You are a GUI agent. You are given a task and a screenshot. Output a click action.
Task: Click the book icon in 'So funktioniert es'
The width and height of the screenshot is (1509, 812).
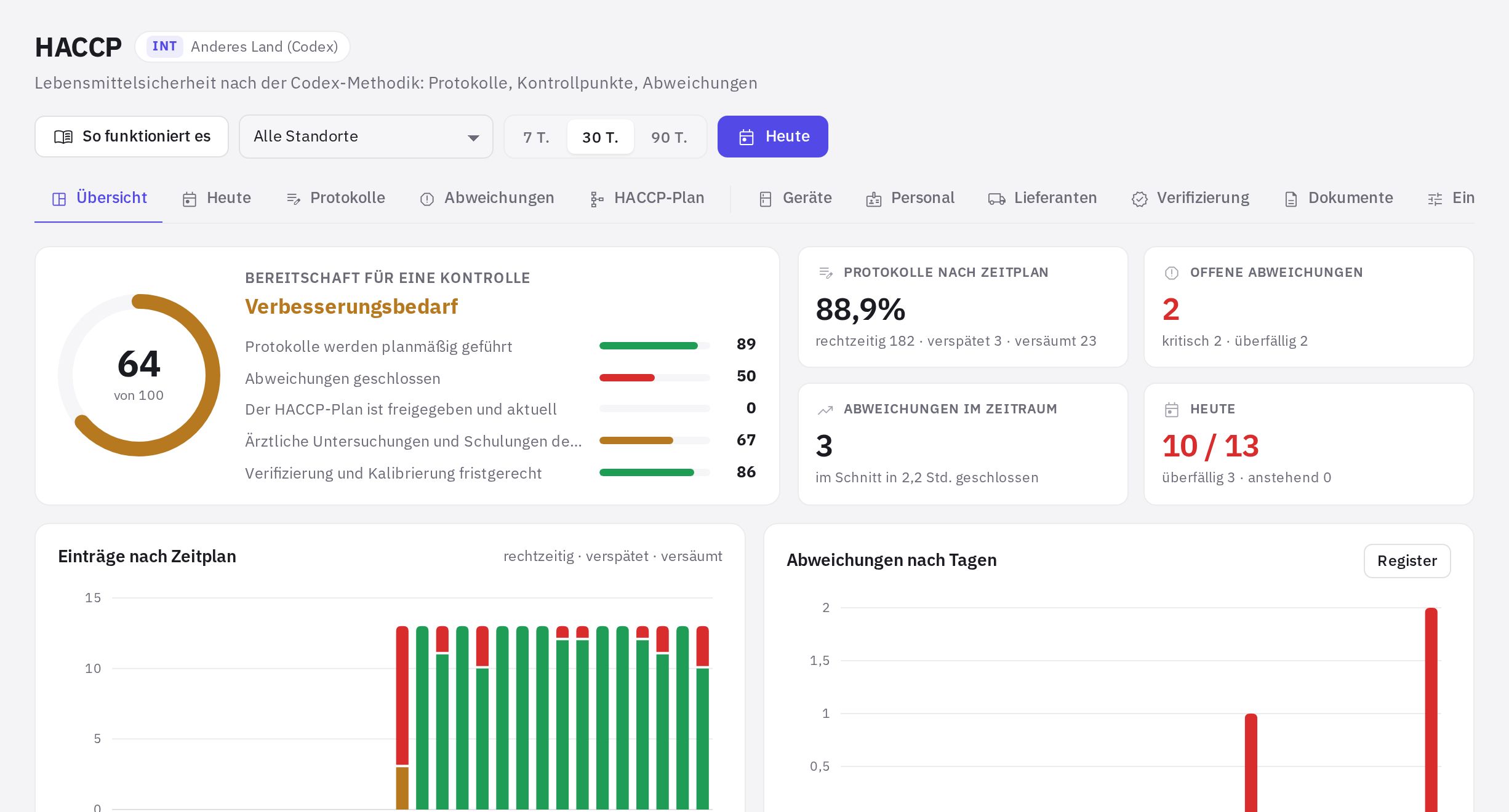(63, 137)
